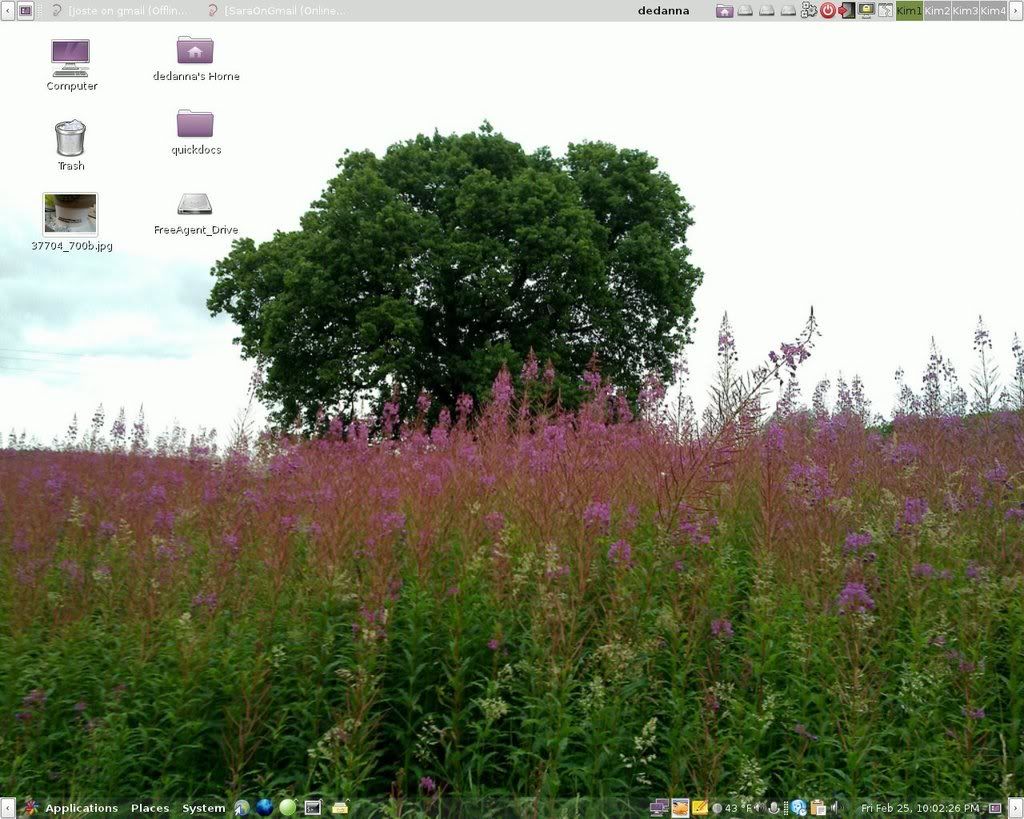This screenshot has height=819, width=1024.
Task: Open the quickdocs folder
Action: point(195,124)
